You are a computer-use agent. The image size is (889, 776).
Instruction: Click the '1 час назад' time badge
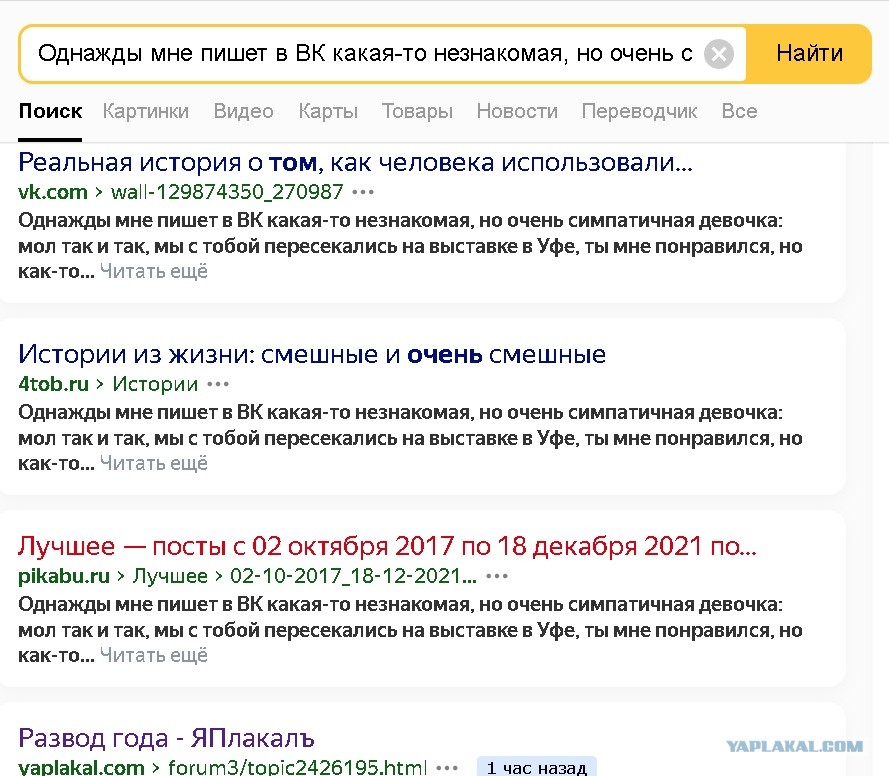pos(536,767)
